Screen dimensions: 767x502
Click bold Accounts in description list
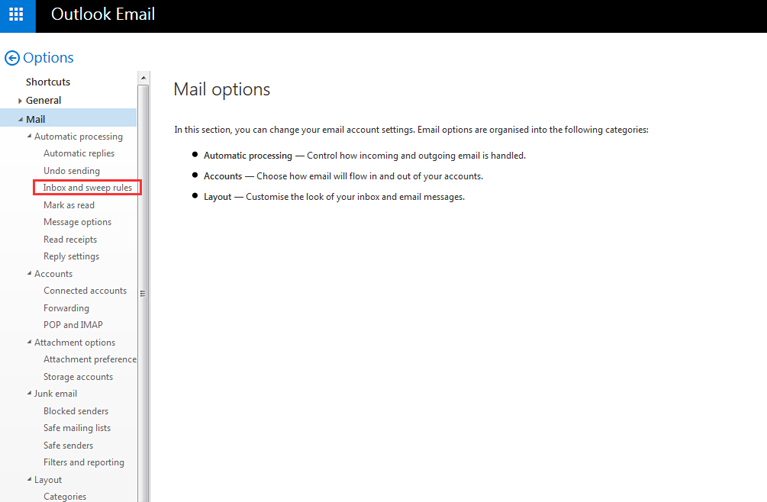tap(223, 176)
